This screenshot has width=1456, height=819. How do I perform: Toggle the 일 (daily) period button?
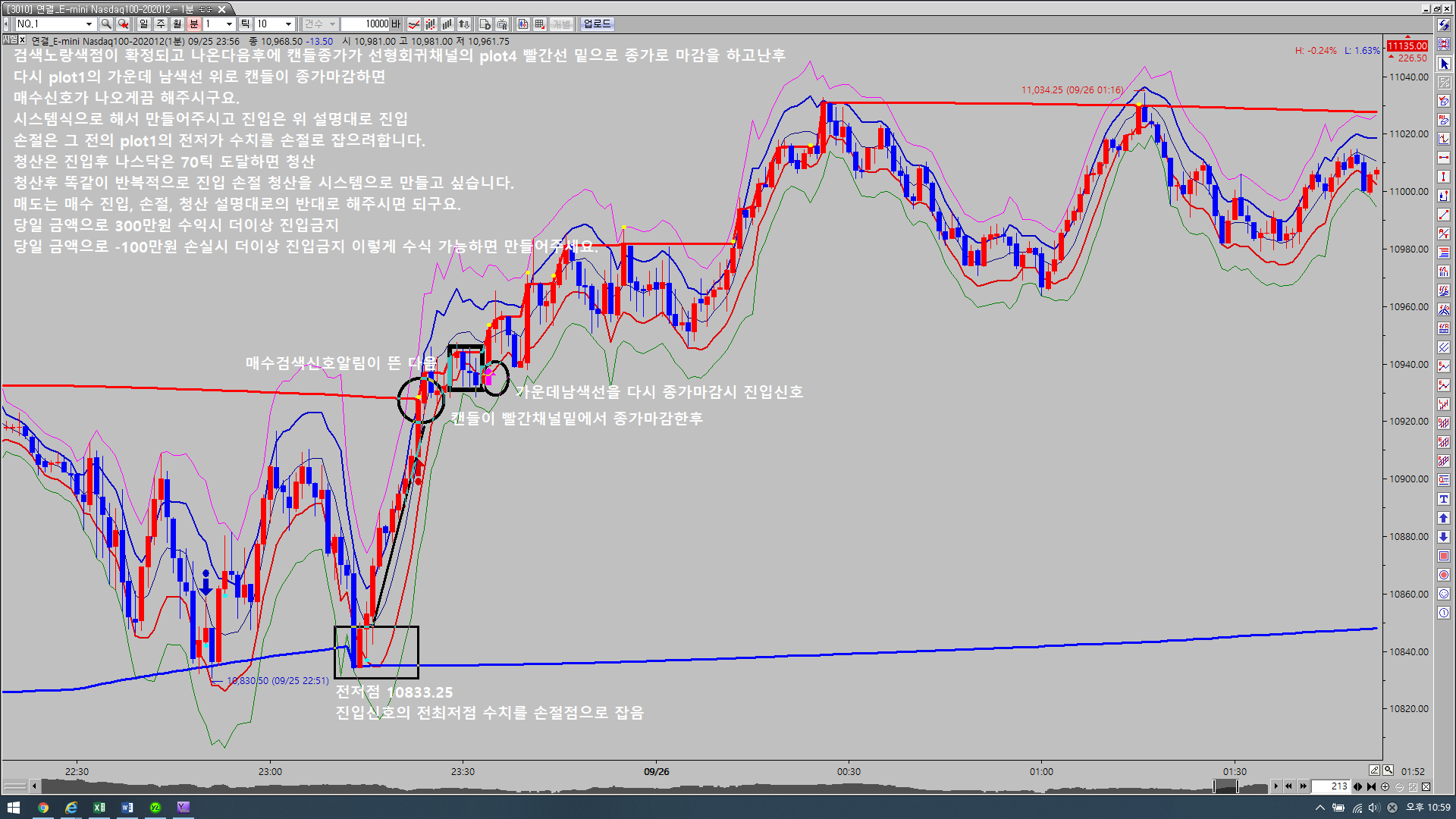point(143,24)
